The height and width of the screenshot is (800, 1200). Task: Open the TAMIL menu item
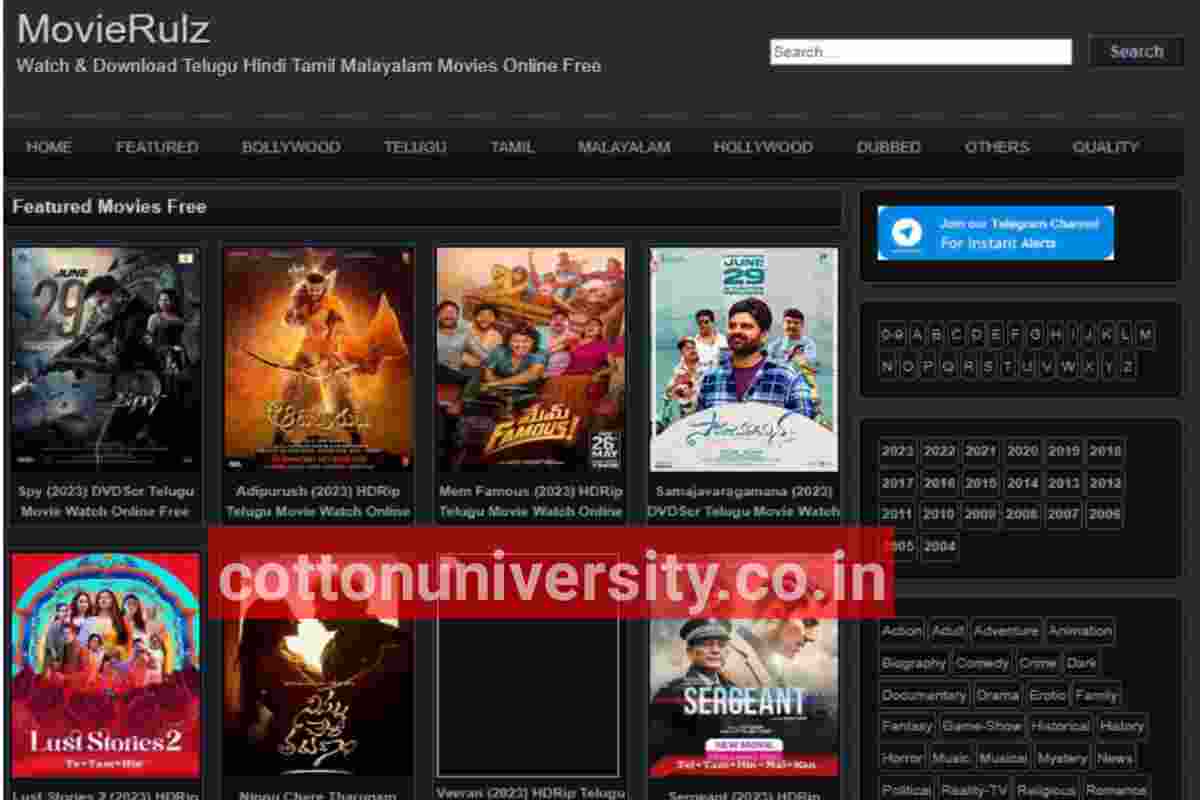512,147
